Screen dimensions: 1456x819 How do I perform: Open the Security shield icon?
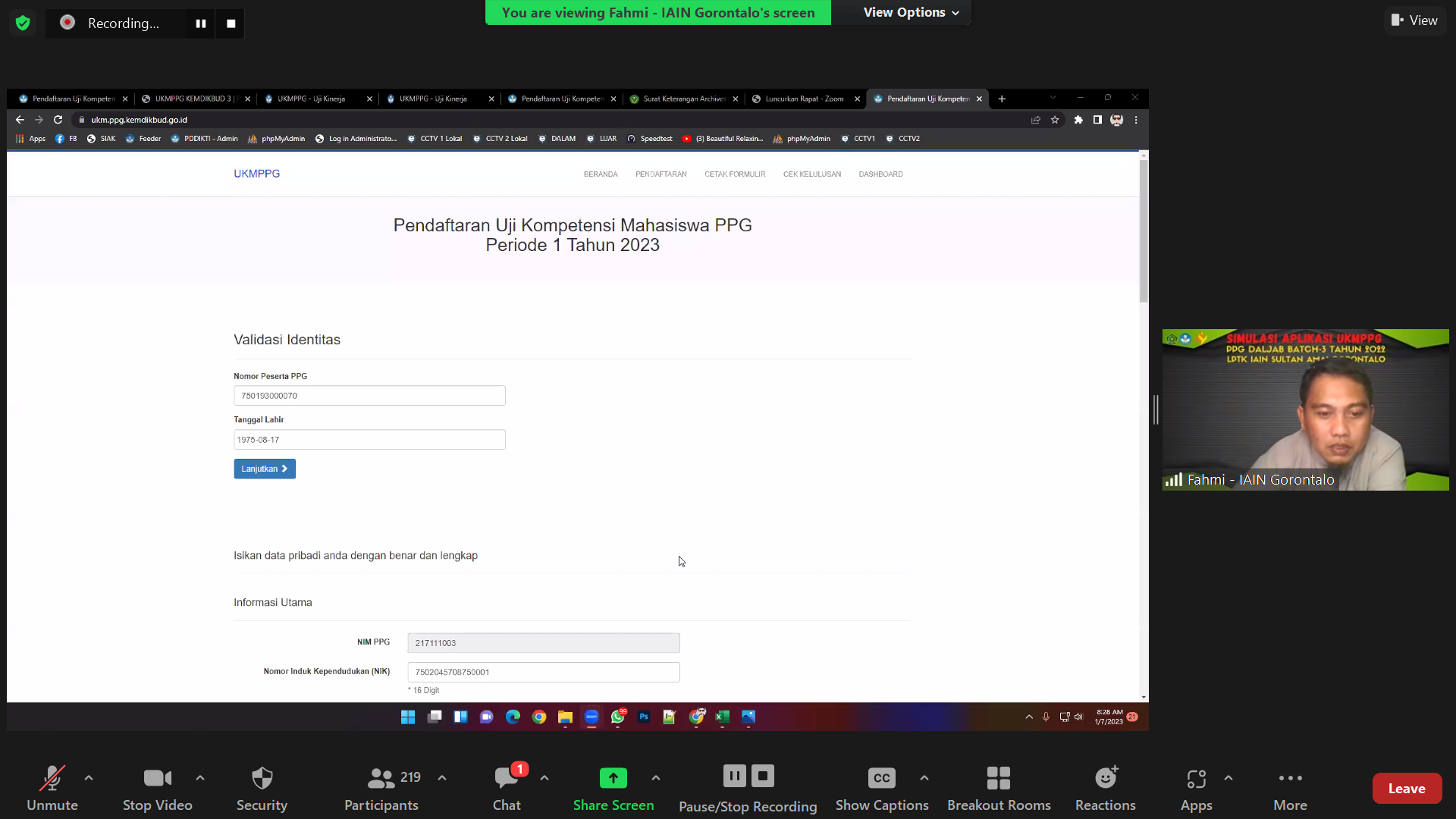click(x=262, y=778)
